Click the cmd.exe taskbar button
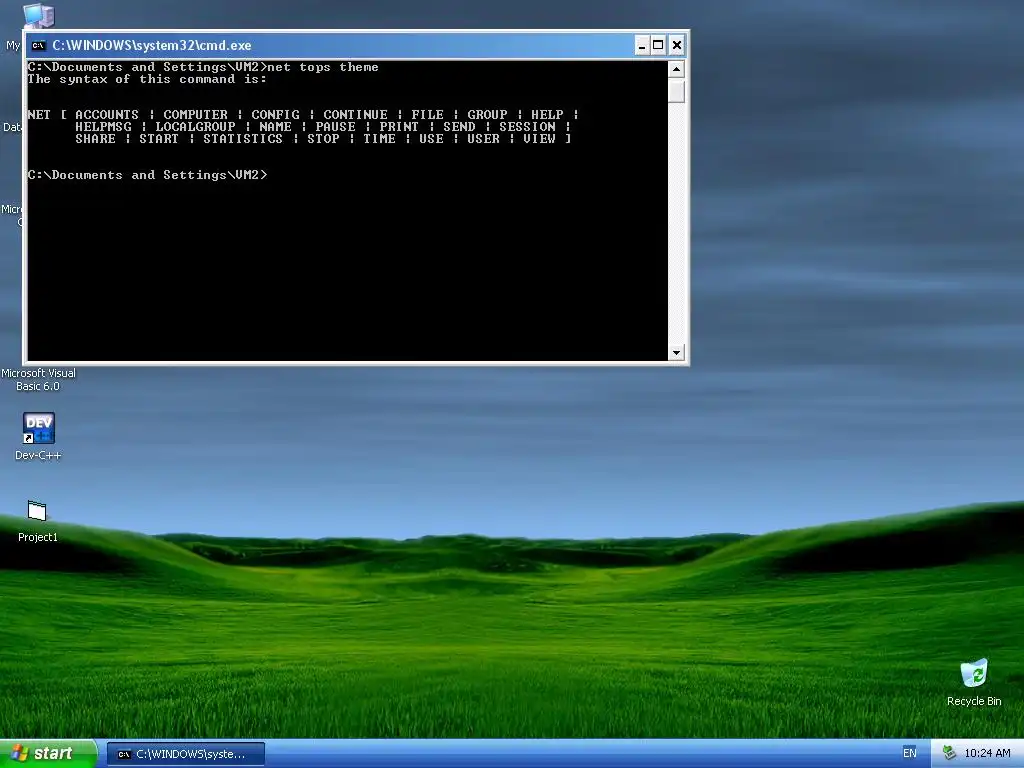This screenshot has width=1024, height=768. coord(186,754)
